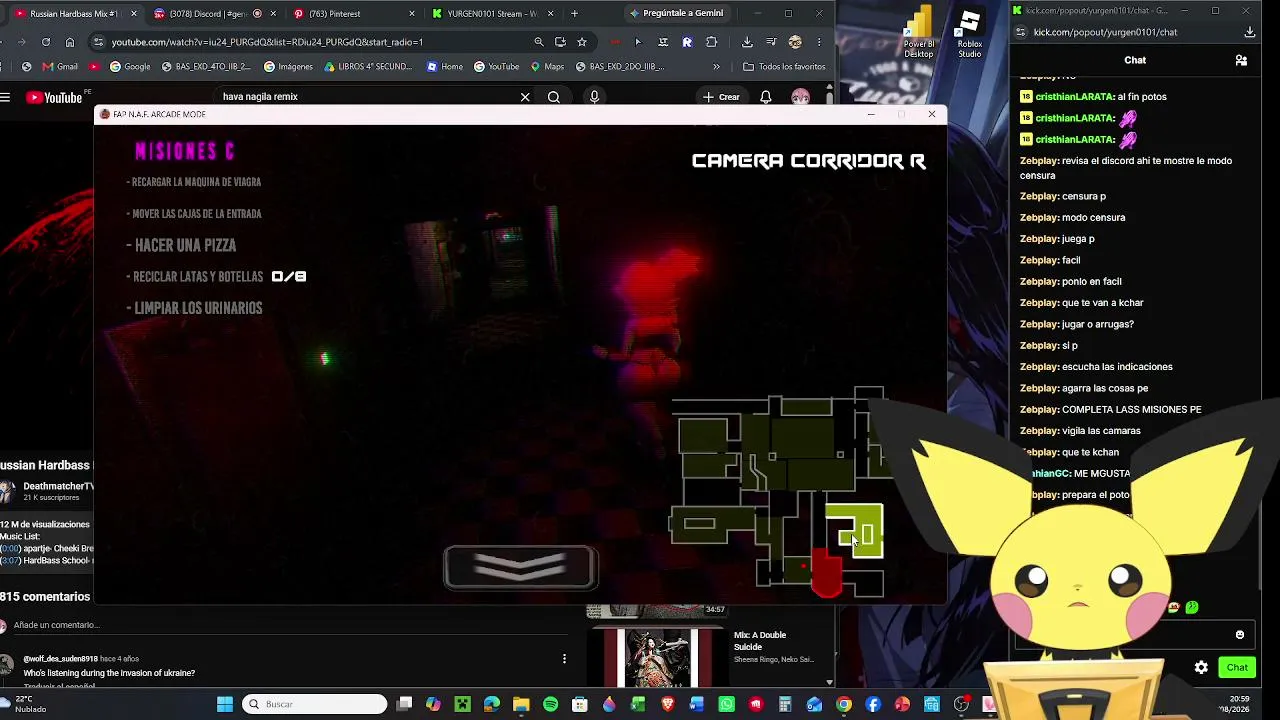Click RECICLAR LATAS Y BOTELLAS mission
The image size is (1280, 720).
pos(198,277)
